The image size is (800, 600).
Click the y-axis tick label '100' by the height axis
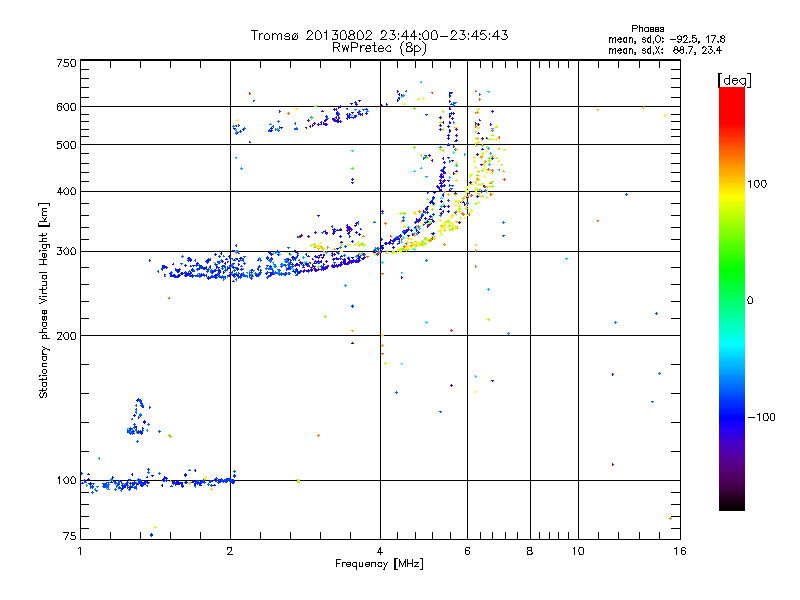pos(66,480)
